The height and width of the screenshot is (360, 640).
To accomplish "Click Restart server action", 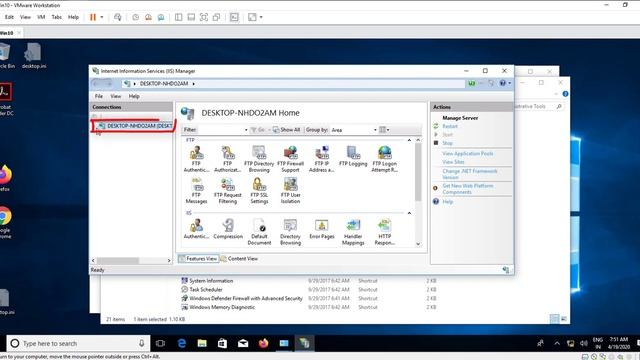I will (450, 127).
